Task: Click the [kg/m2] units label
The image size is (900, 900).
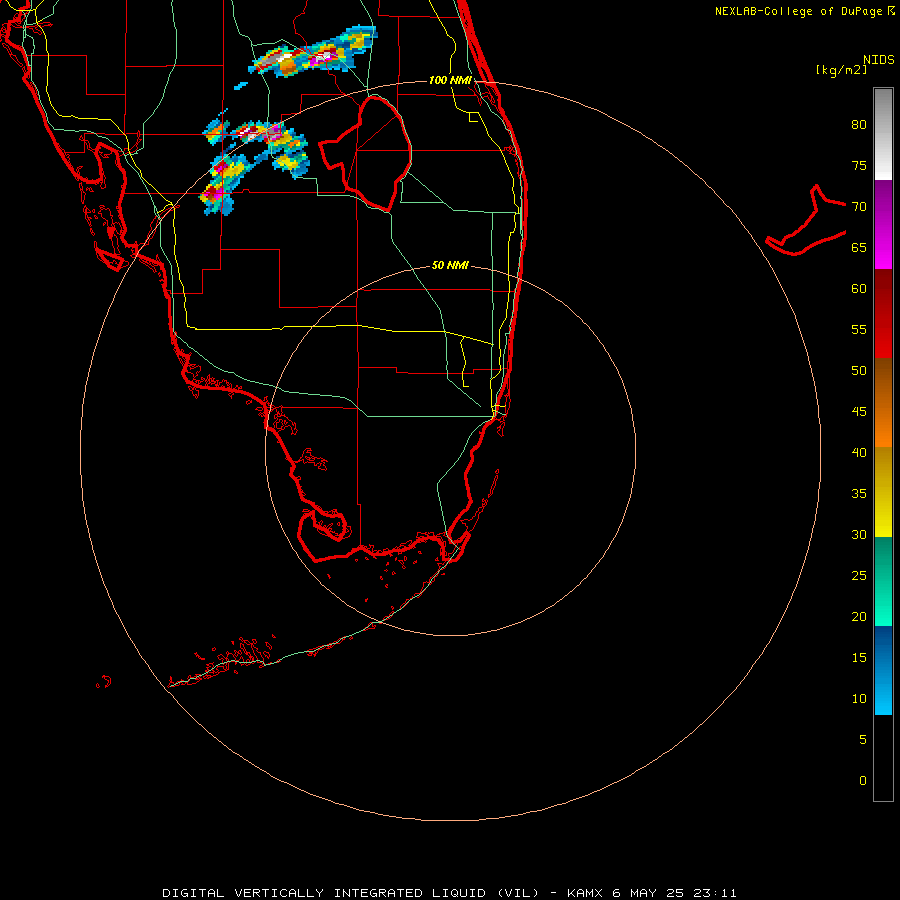Action: tap(842, 70)
